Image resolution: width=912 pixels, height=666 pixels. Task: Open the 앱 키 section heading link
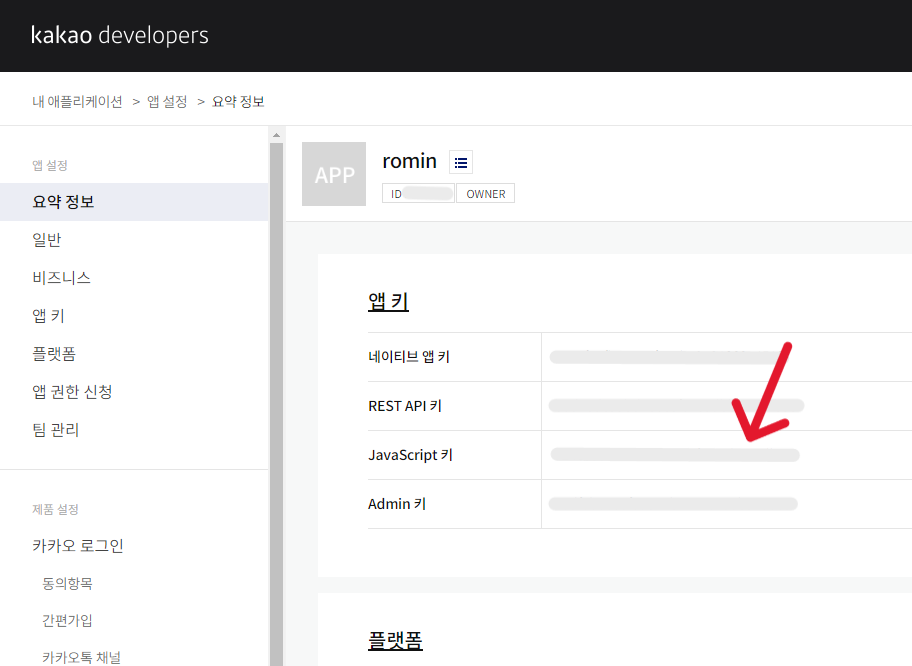tap(388, 301)
